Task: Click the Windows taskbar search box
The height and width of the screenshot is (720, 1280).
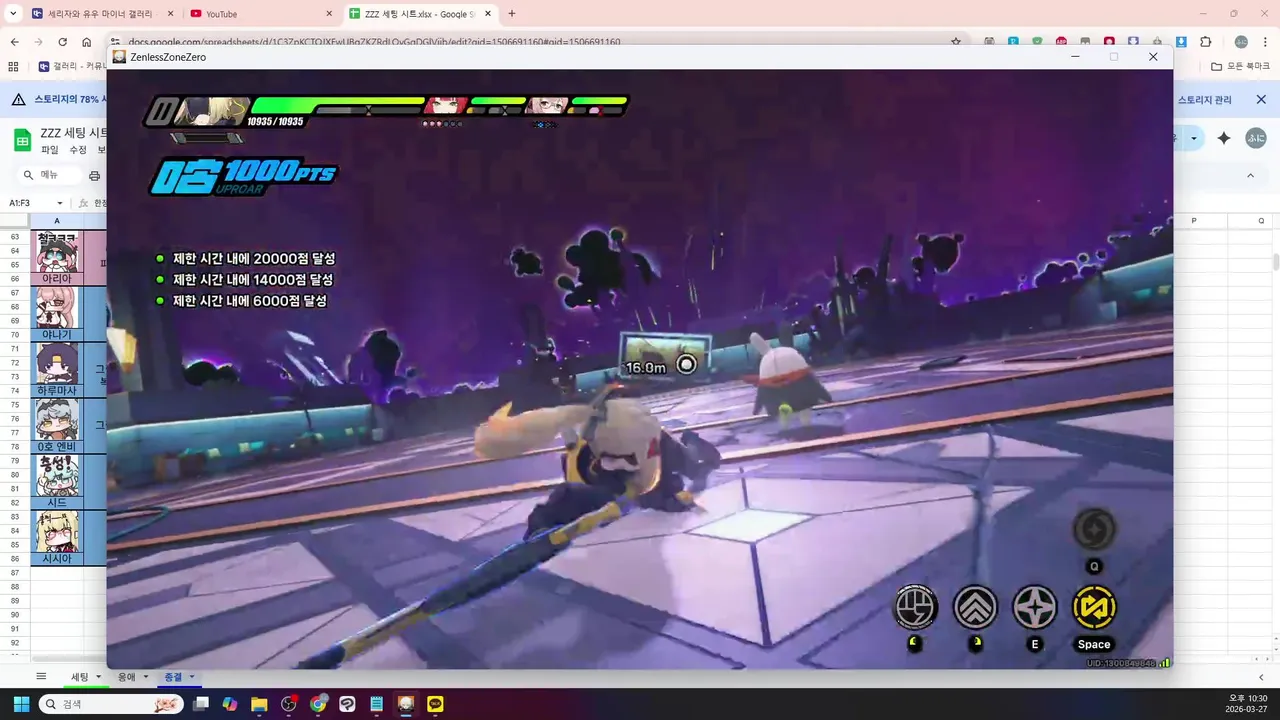Action: 111,704
